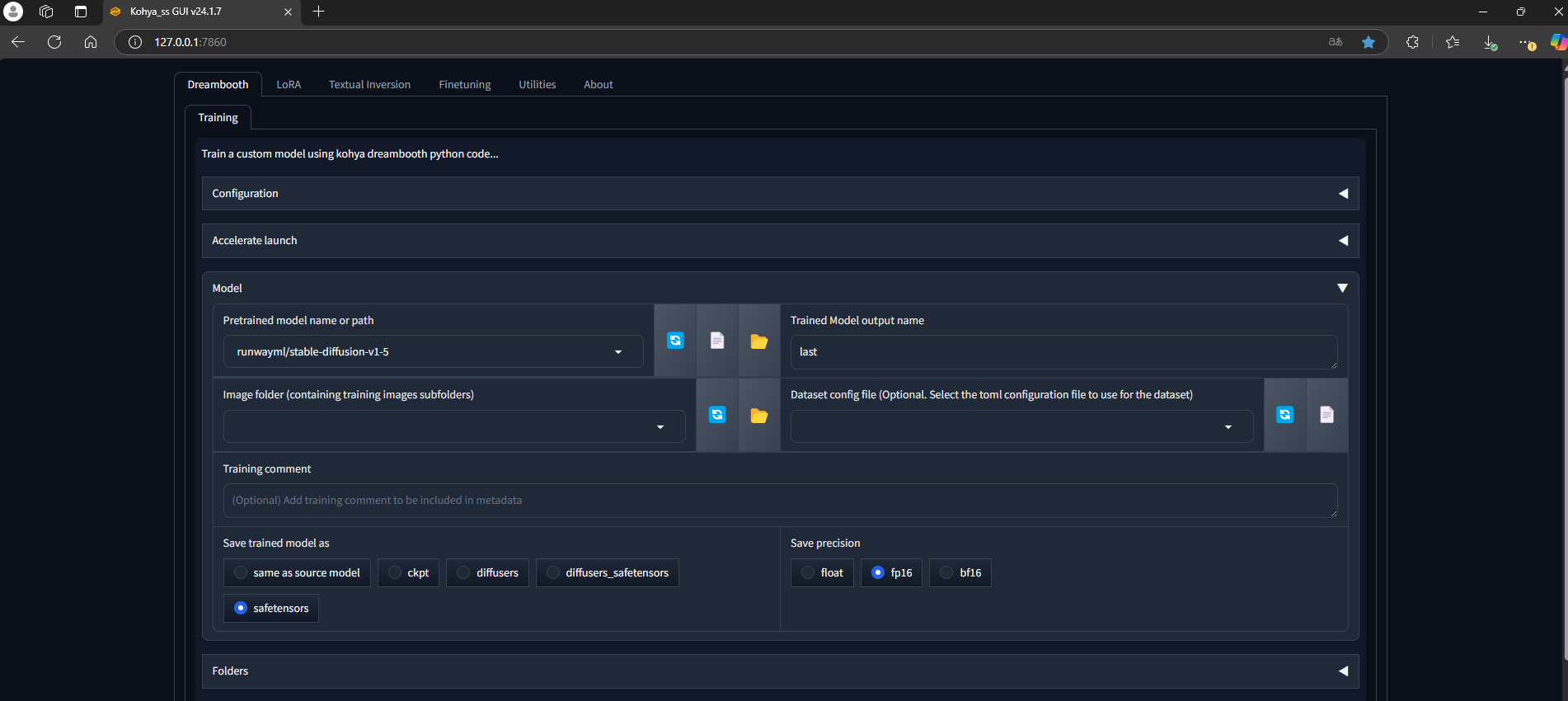Click refresh icon beside Pretrained model path
Viewport: 1568px width, 701px height.
click(x=675, y=341)
